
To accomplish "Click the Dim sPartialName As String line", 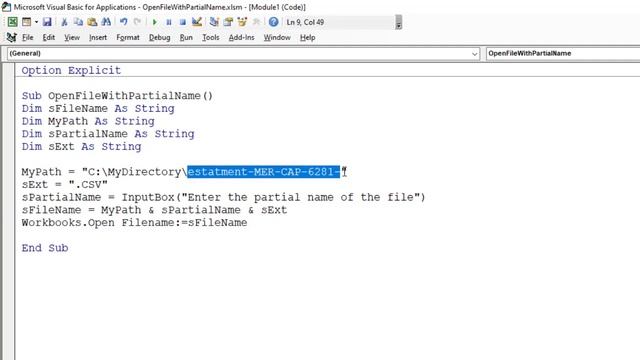I will click(x=108, y=134).
